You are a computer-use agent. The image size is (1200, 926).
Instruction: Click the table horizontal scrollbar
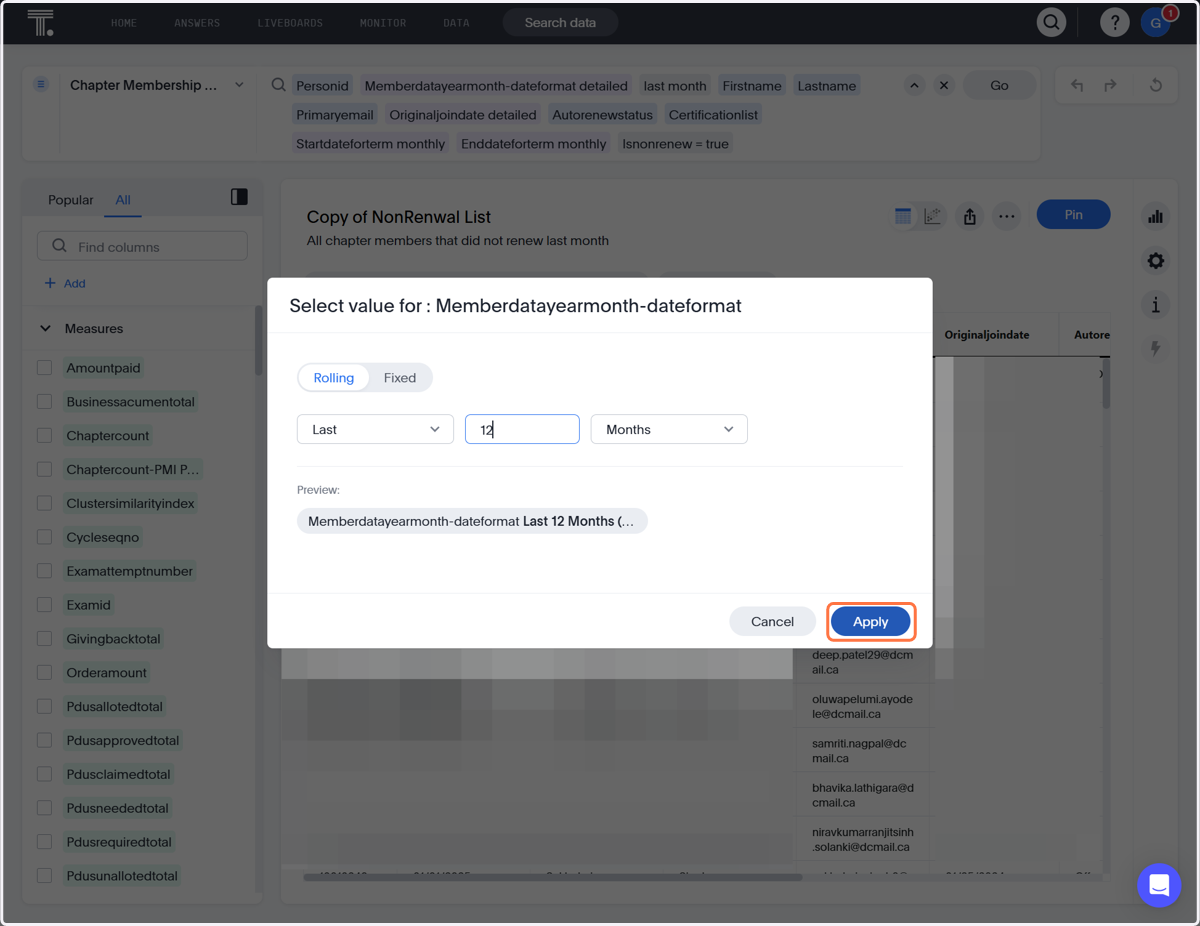pos(553,877)
